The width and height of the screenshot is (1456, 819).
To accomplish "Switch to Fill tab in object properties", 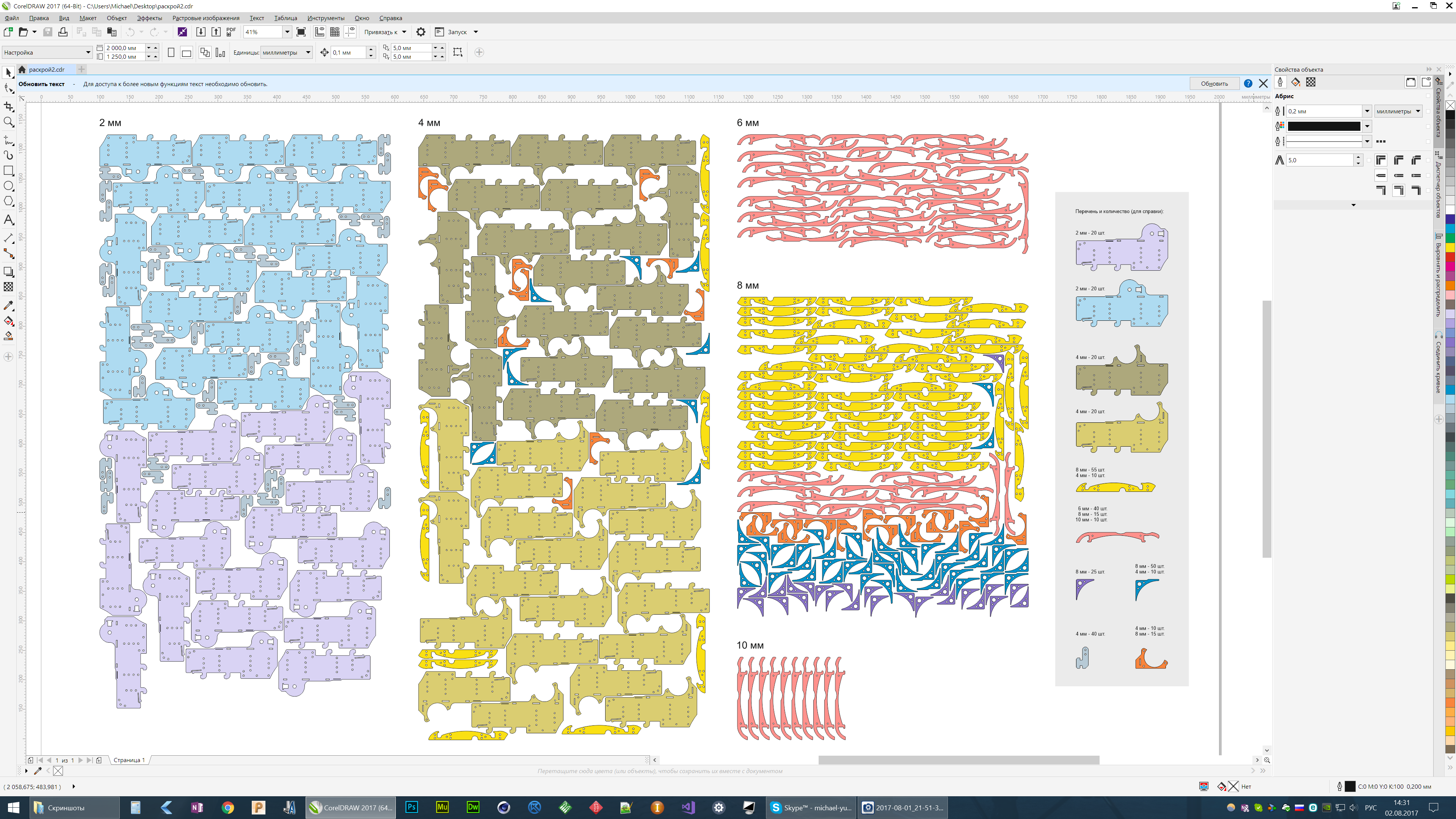I will coord(1296,83).
